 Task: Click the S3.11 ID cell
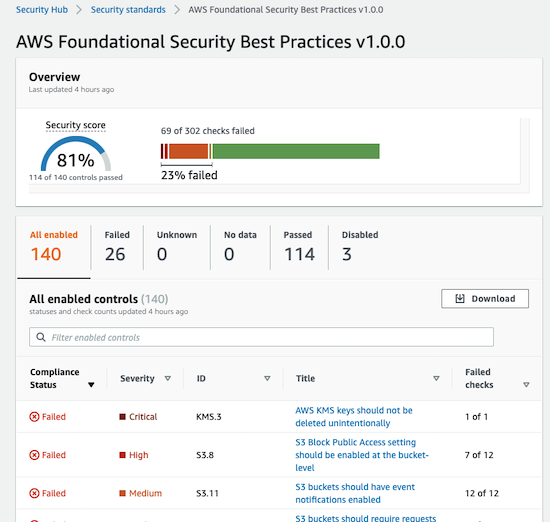[x=207, y=493]
